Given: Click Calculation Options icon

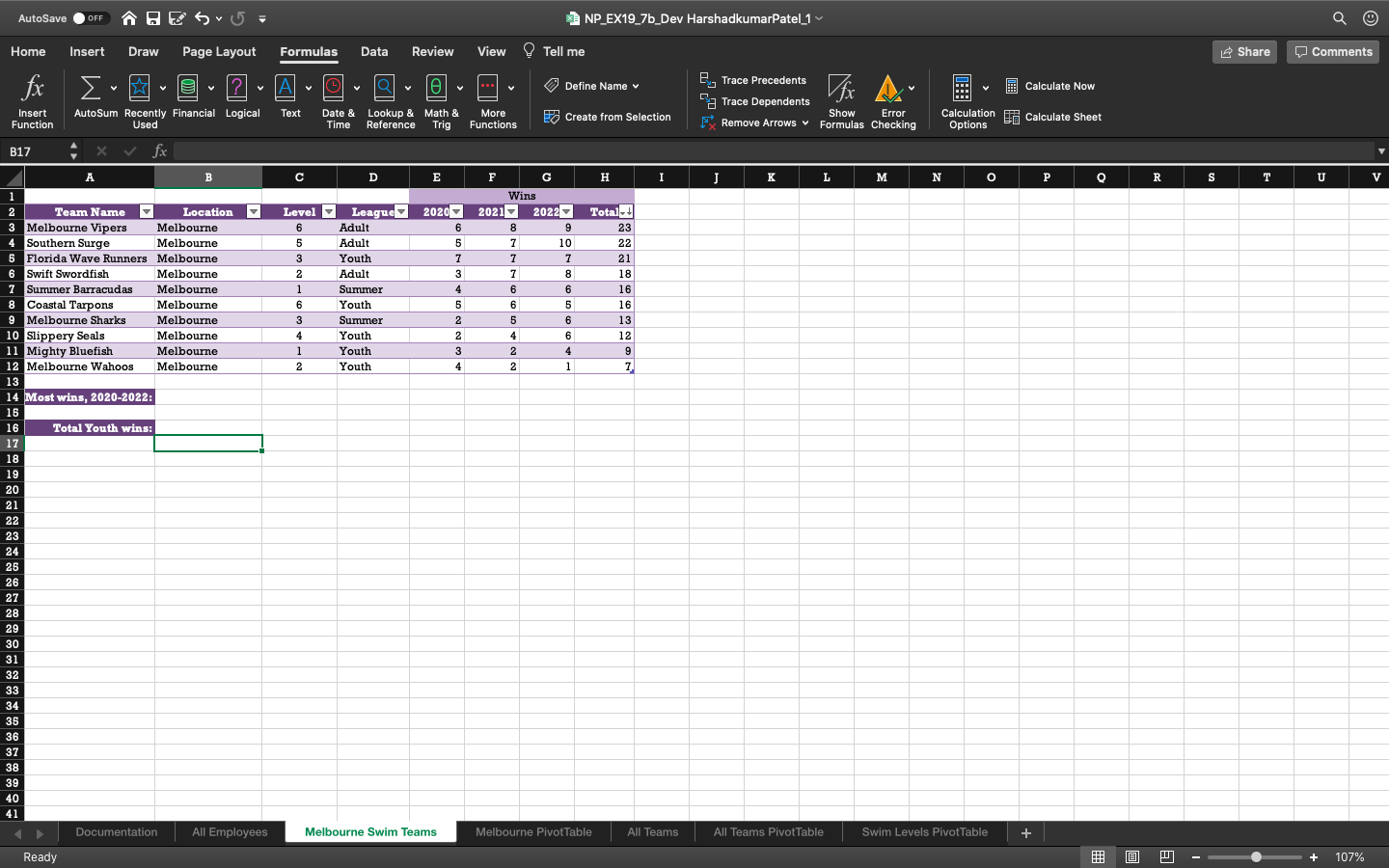Looking at the screenshot, I should click(x=962, y=89).
